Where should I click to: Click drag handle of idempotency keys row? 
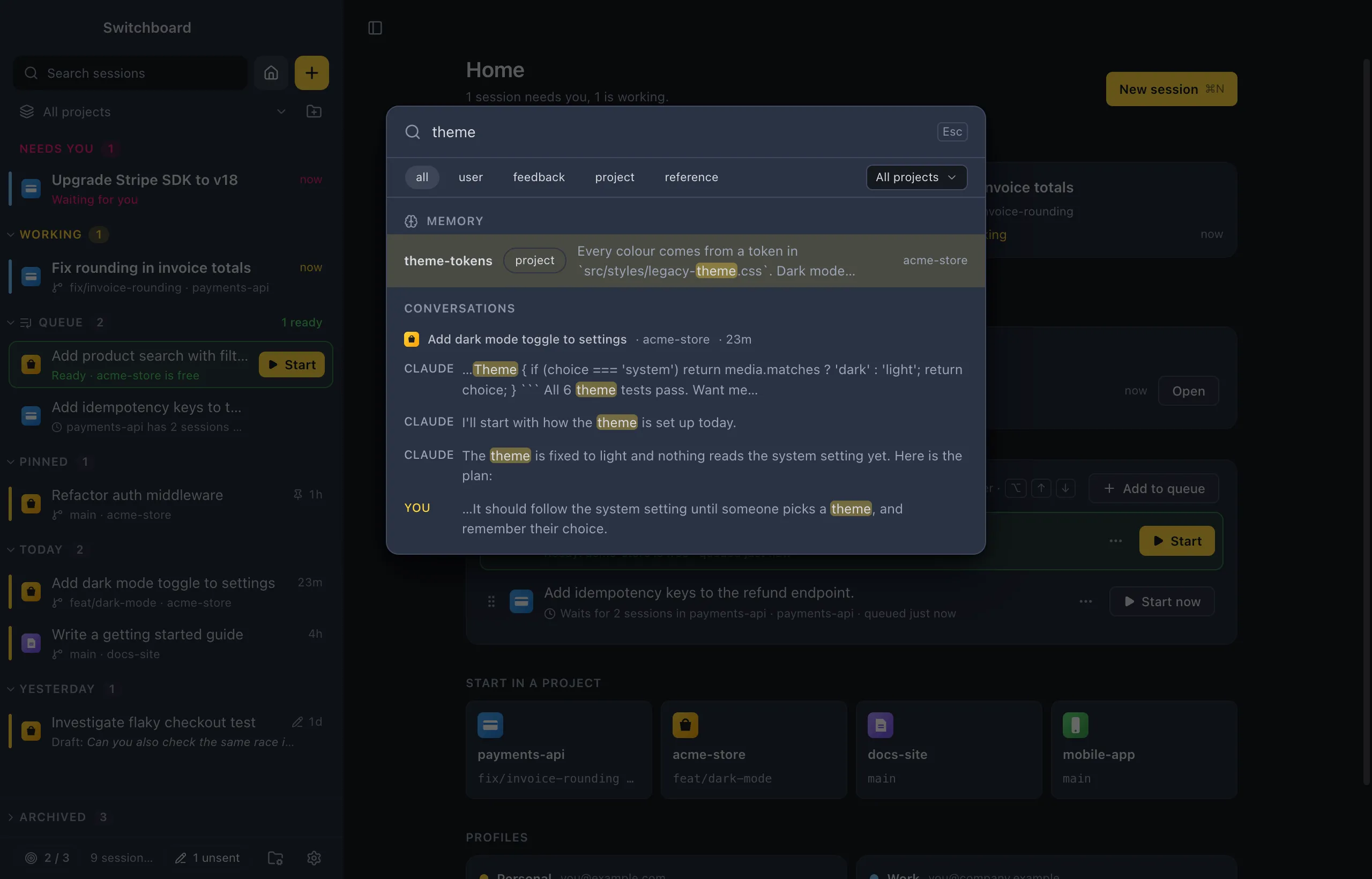(491, 601)
